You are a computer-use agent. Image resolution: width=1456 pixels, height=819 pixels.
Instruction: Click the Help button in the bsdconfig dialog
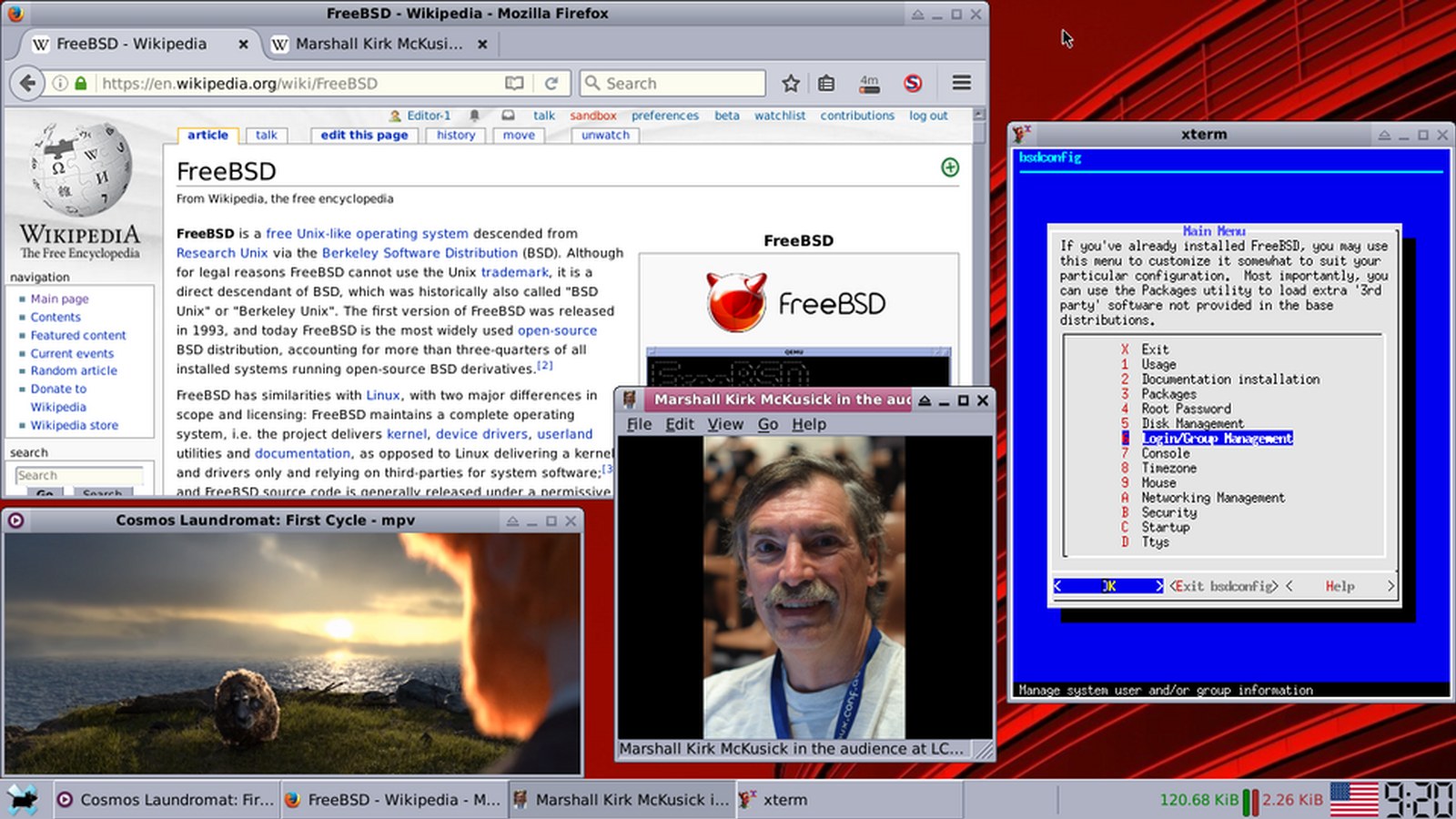[x=1340, y=586]
